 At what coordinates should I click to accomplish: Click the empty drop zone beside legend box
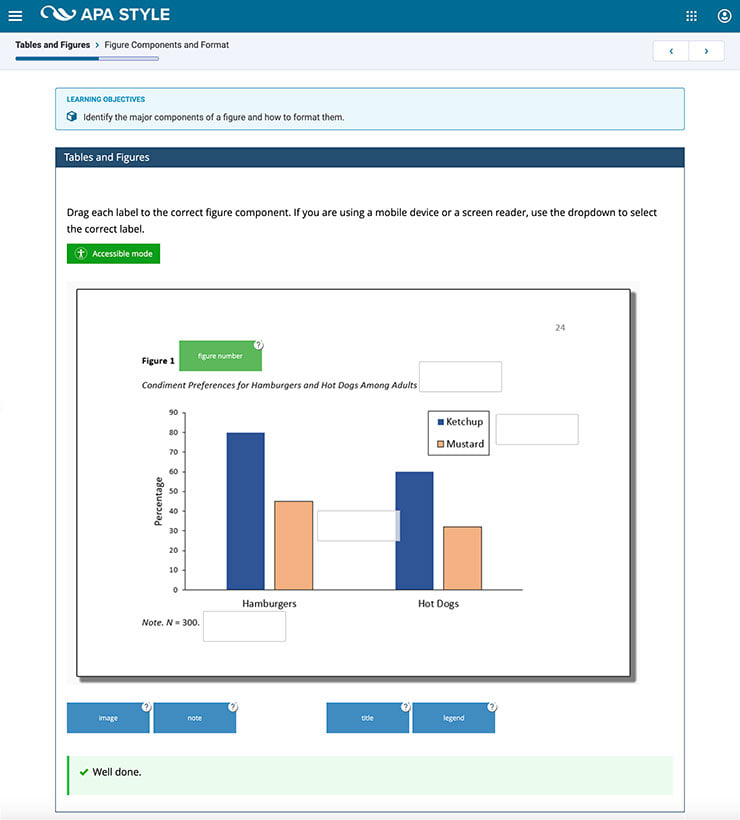coord(537,429)
